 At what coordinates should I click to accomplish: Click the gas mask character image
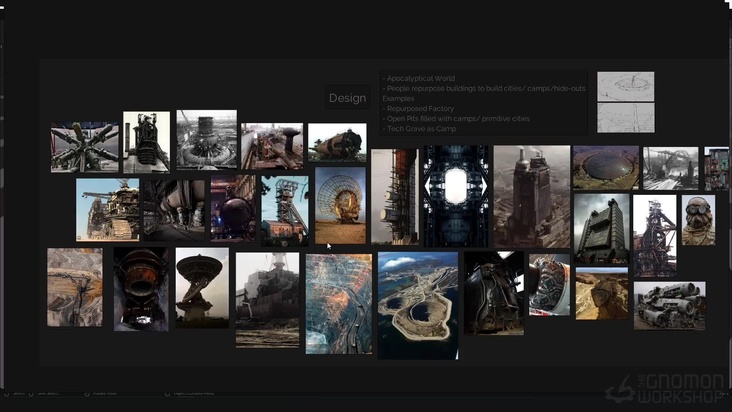tap(698, 220)
